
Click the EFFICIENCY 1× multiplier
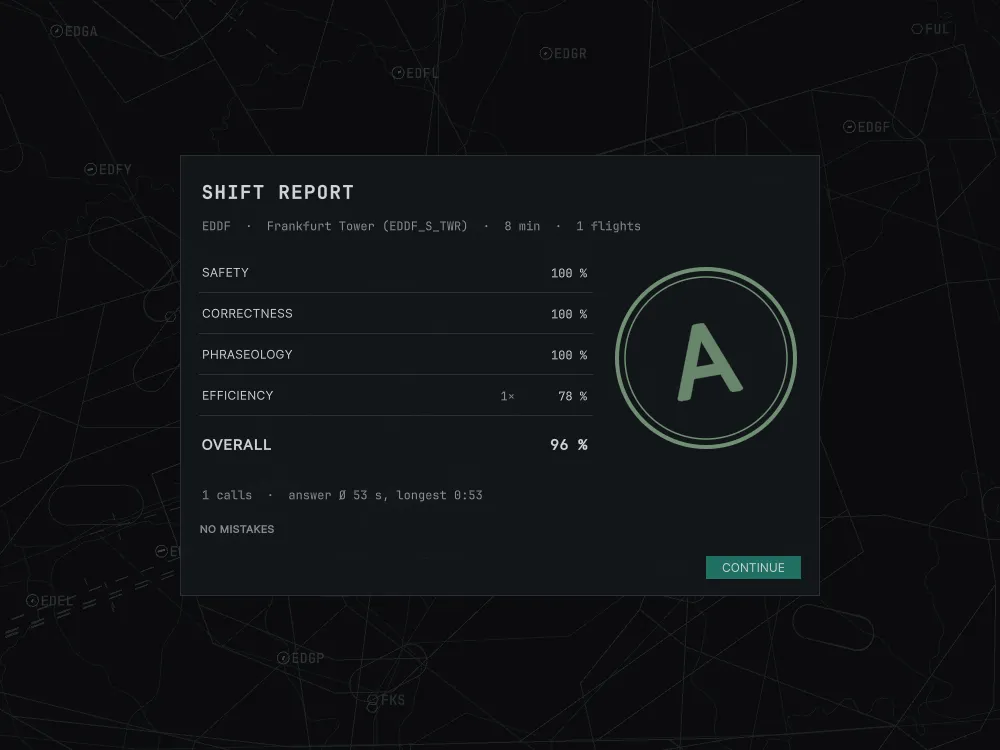[507, 396]
